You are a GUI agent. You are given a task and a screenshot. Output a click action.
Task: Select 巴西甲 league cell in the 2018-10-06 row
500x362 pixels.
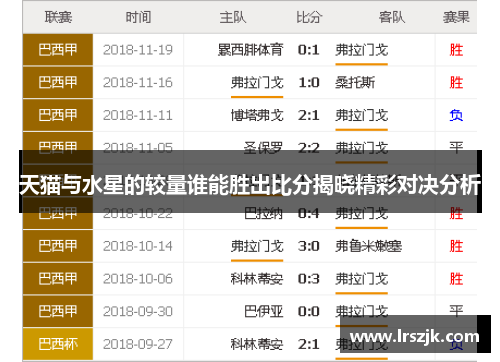click(x=58, y=279)
